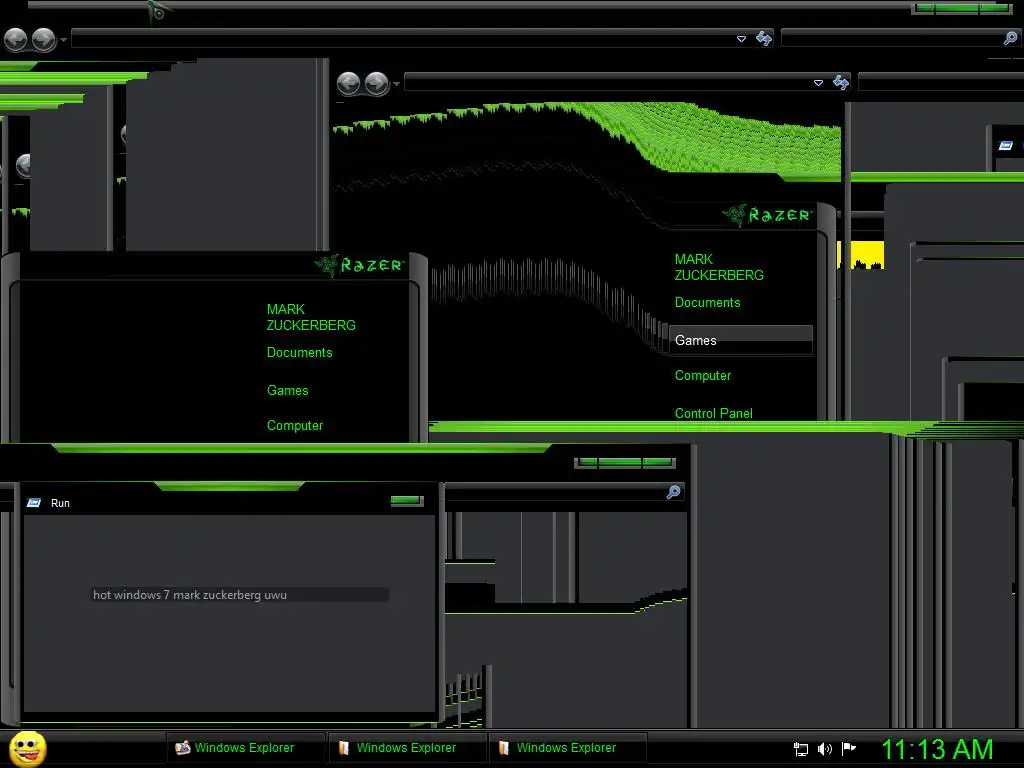Open MARK ZUCKERBERG in the left Start menu
Screen dimensions: 1024x768
[x=311, y=317]
